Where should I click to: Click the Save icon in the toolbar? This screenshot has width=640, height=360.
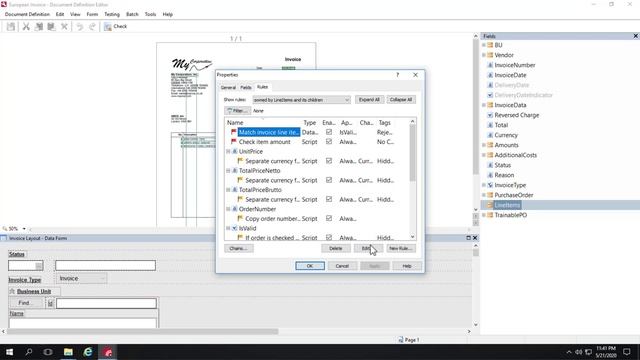click(x=11, y=27)
